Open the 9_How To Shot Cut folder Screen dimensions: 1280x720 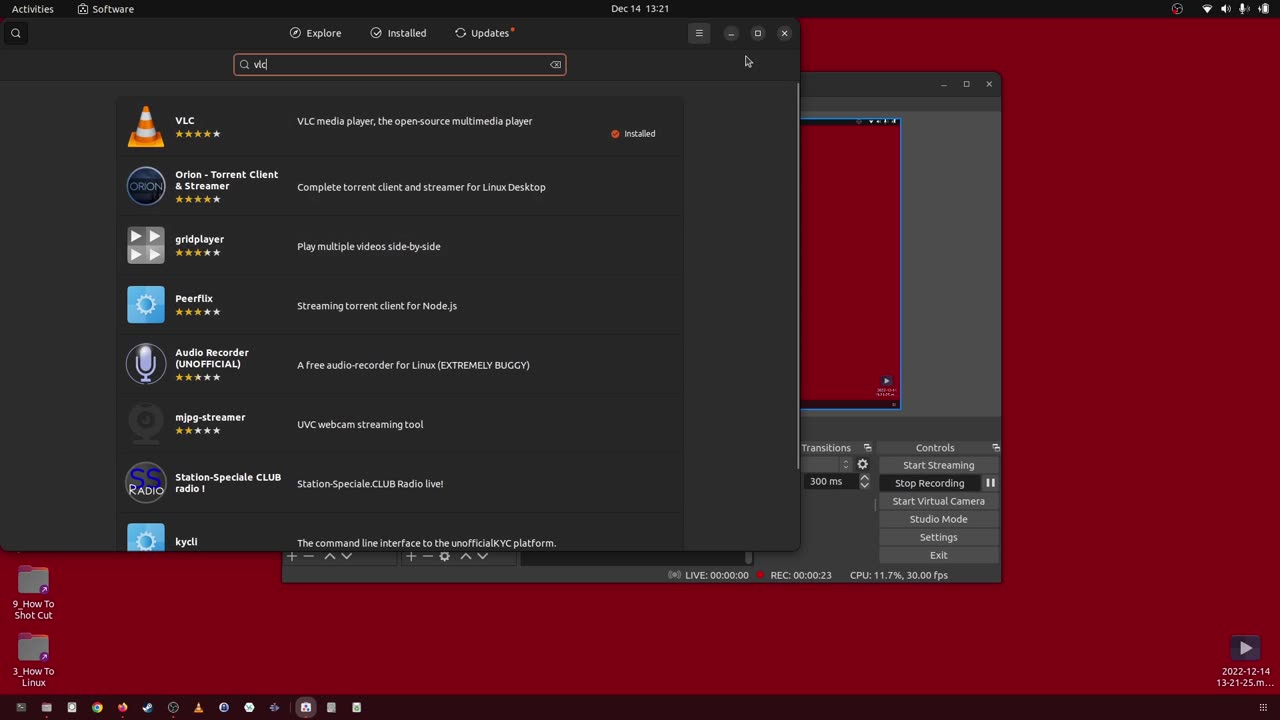point(33,593)
